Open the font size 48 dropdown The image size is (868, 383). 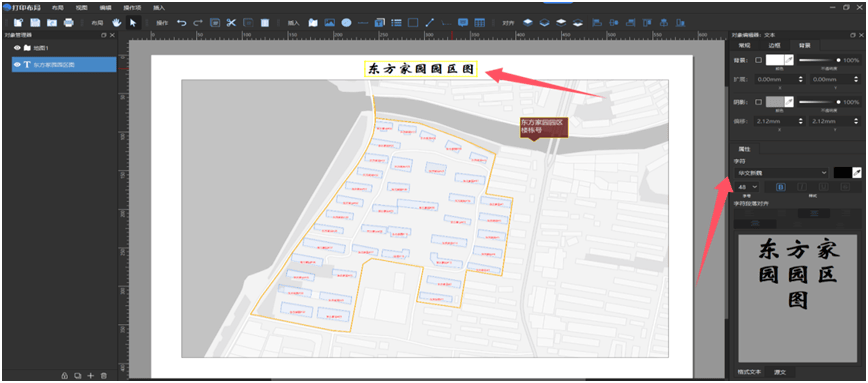[746, 187]
